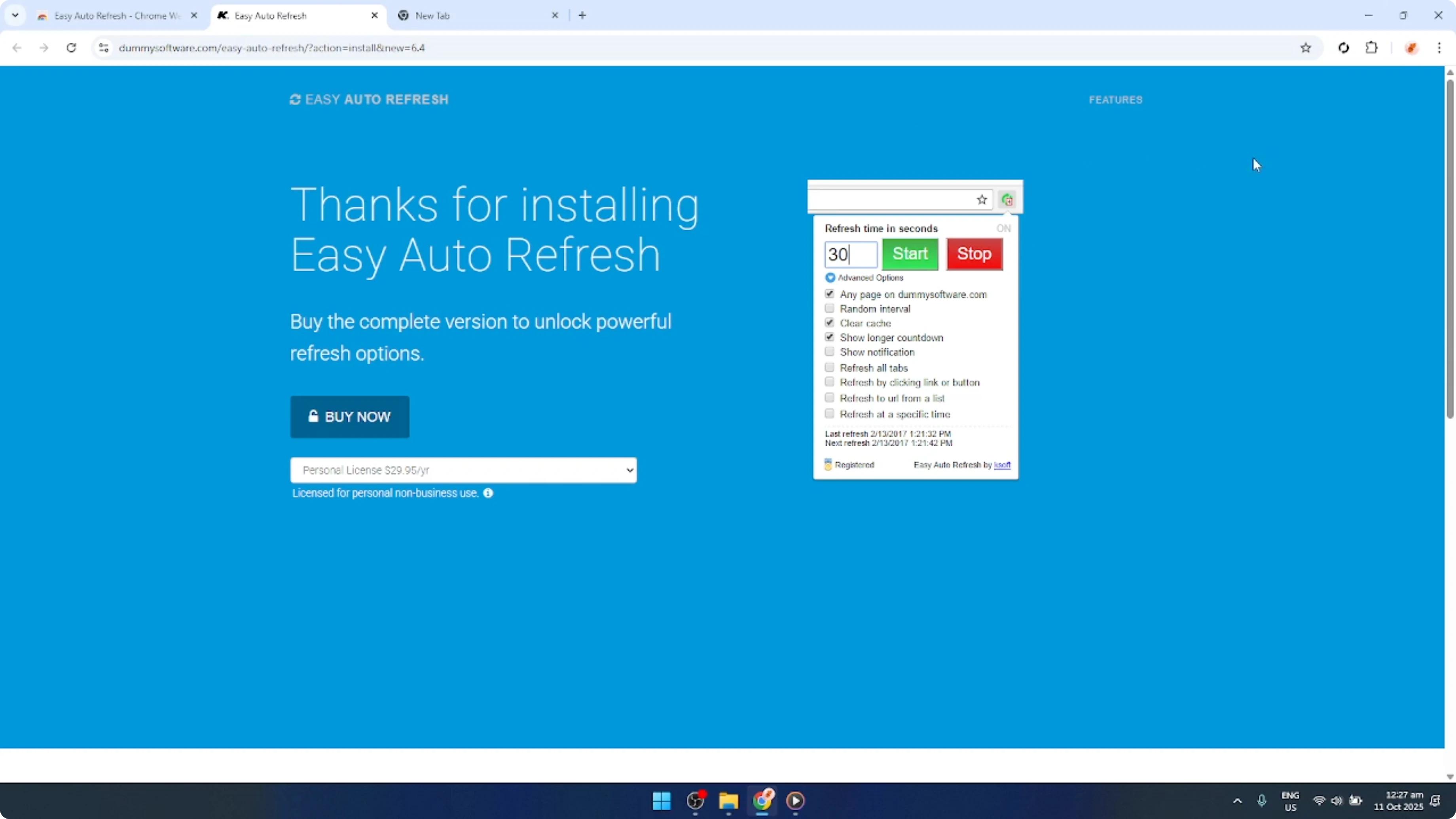Open the Chrome extensions puzzle icon
The height and width of the screenshot is (819, 1456).
1373,48
